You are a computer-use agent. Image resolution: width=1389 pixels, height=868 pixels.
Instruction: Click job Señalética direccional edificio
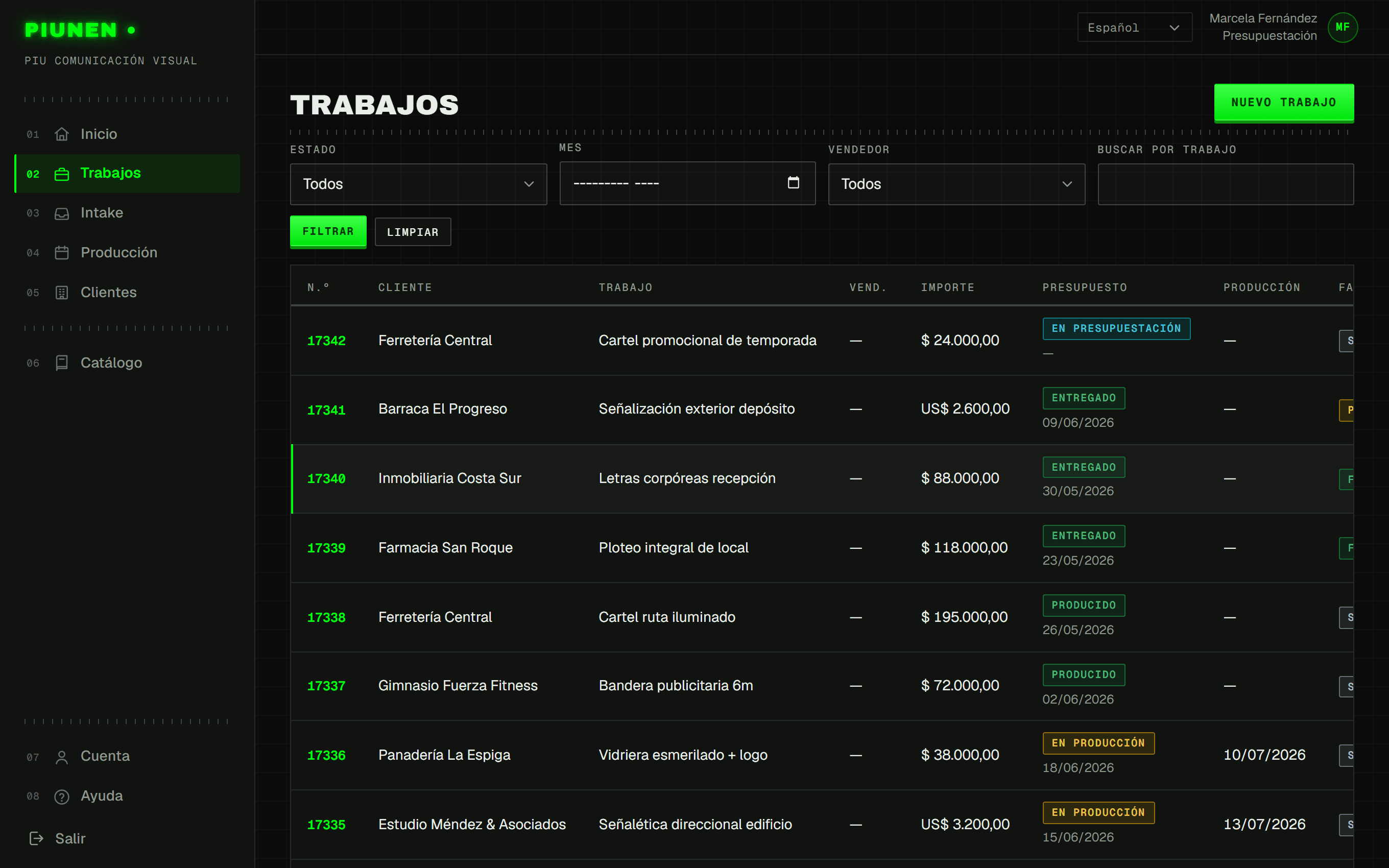click(x=695, y=825)
